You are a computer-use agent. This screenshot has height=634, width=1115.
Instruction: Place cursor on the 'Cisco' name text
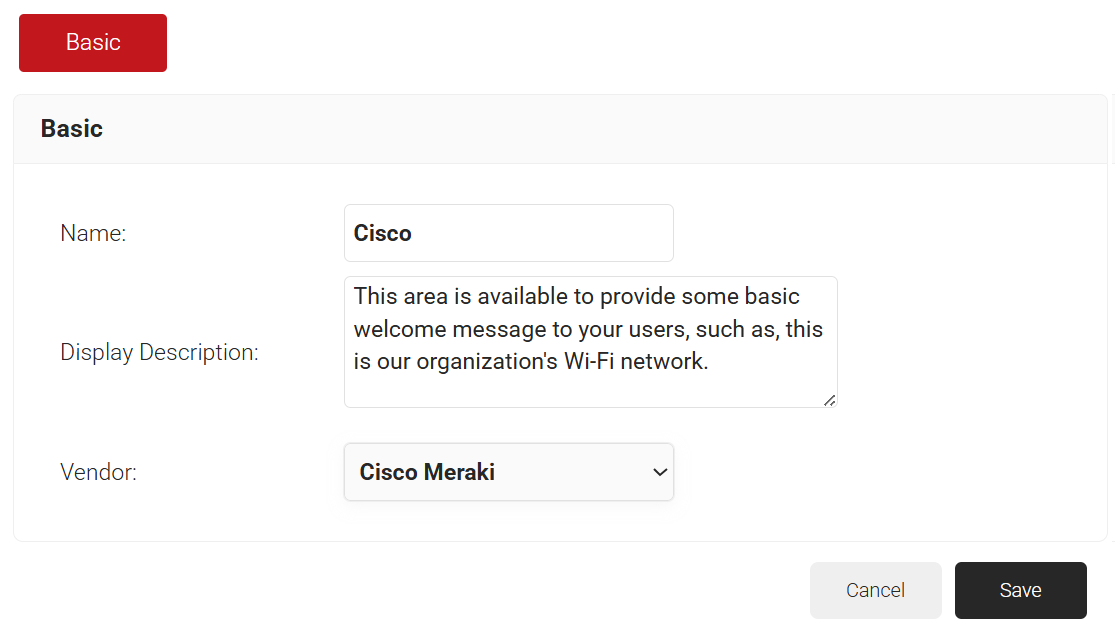(382, 233)
